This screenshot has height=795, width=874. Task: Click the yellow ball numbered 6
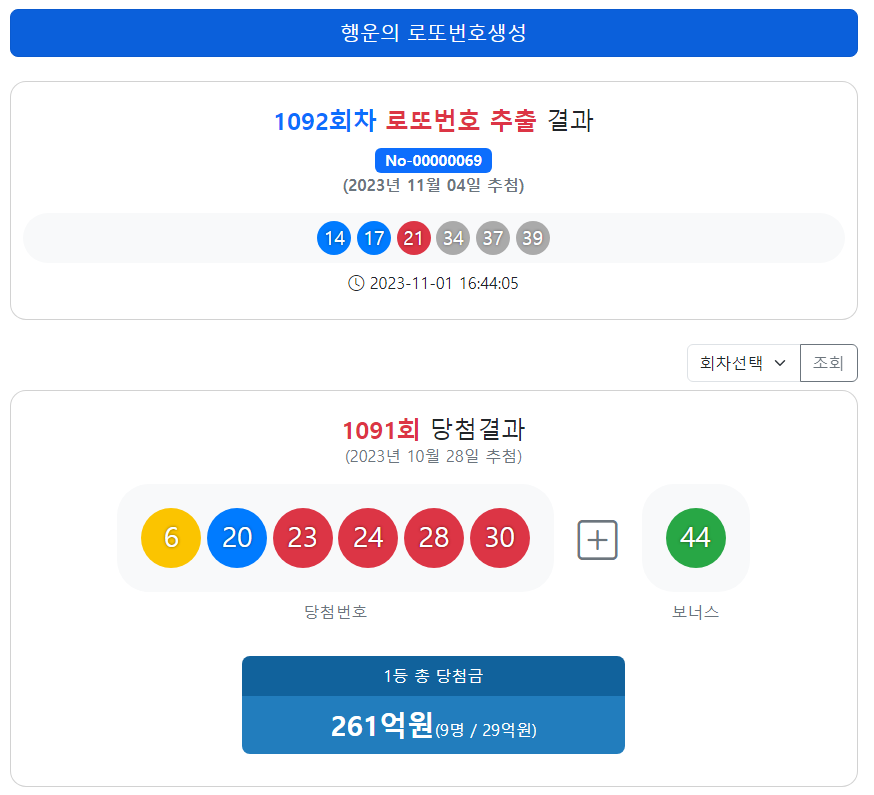(170, 538)
